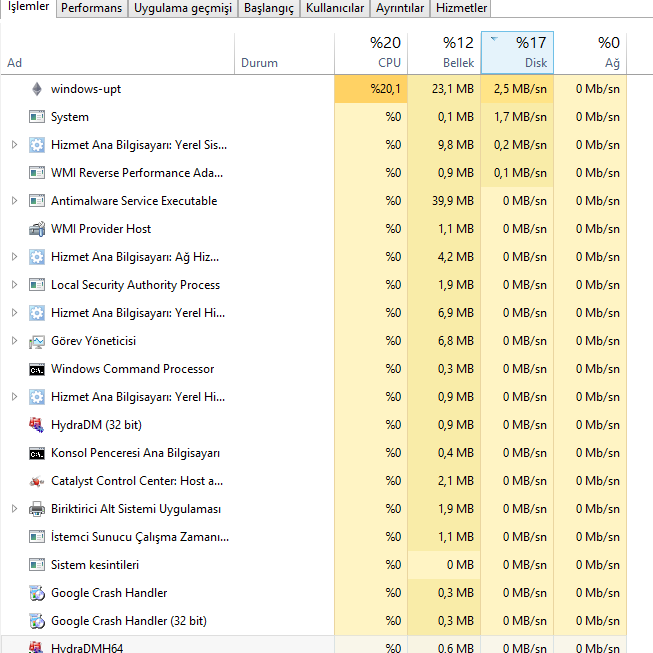Expand the Local Security Authority Process row
The image size is (653, 653).
[14, 285]
